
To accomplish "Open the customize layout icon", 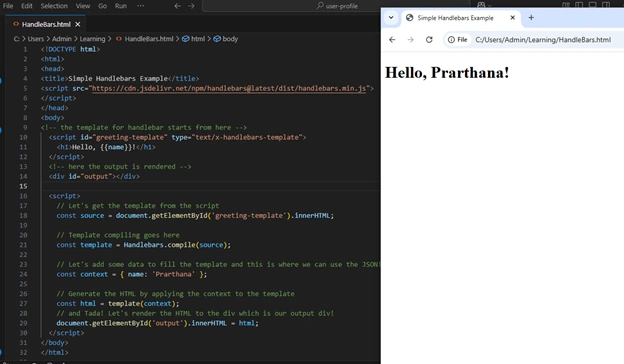I will click(566, 5).
